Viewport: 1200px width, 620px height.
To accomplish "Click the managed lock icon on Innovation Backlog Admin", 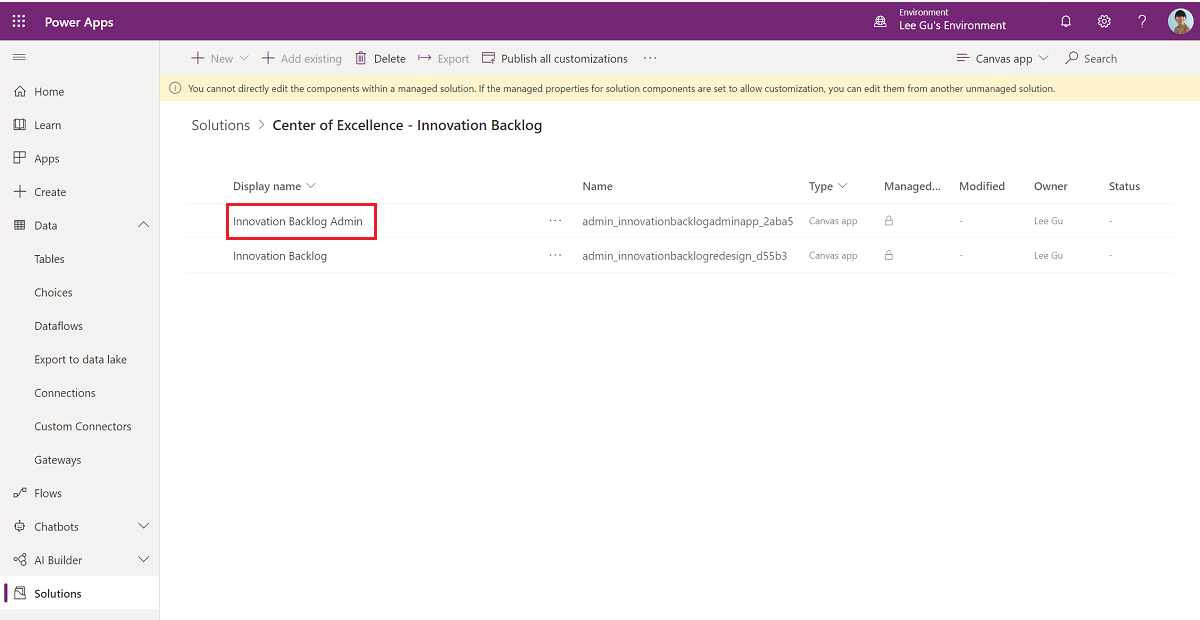I will (888, 220).
